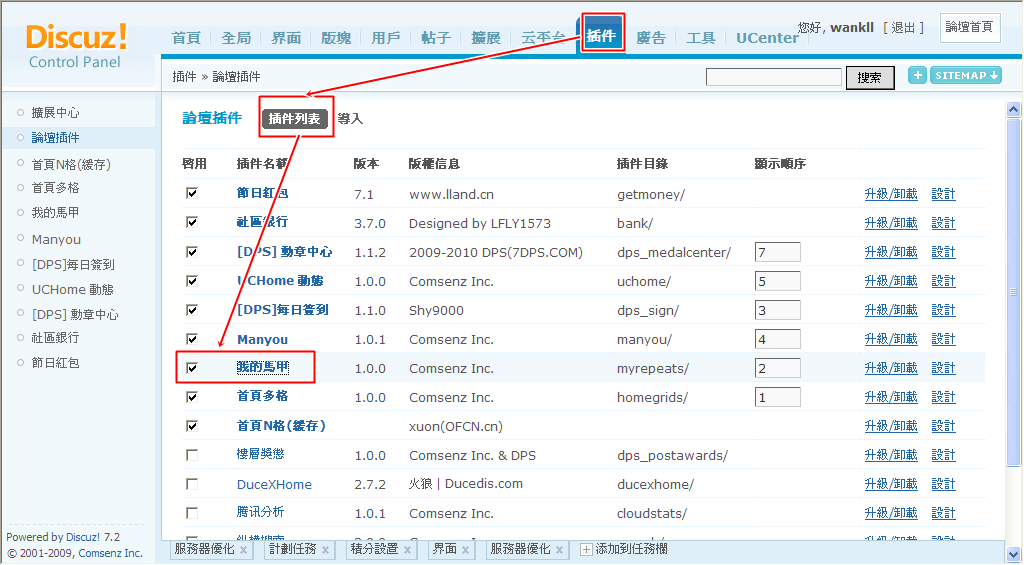Open 升級/卸載 for 節日紅包
Image resolution: width=1024 pixels, height=565 pixels.
[891, 194]
